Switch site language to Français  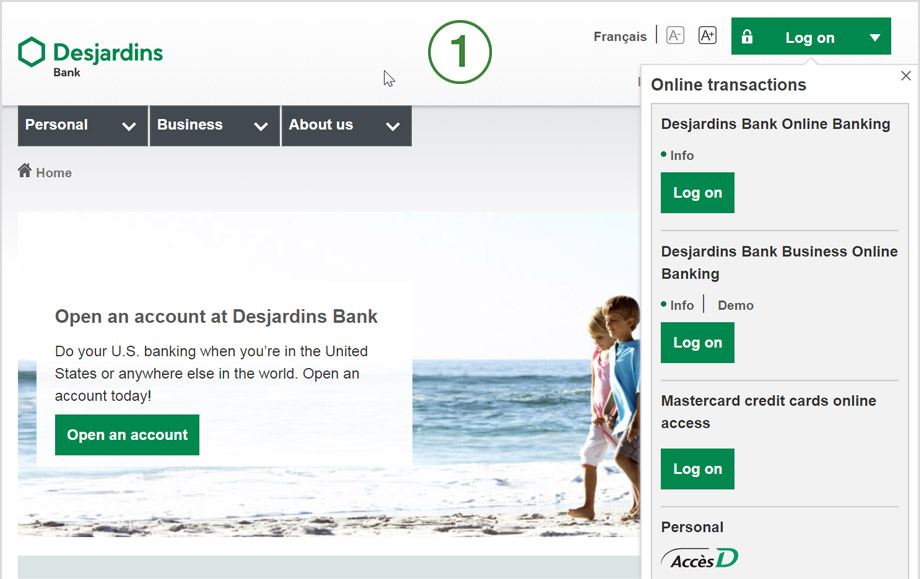click(620, 37)
